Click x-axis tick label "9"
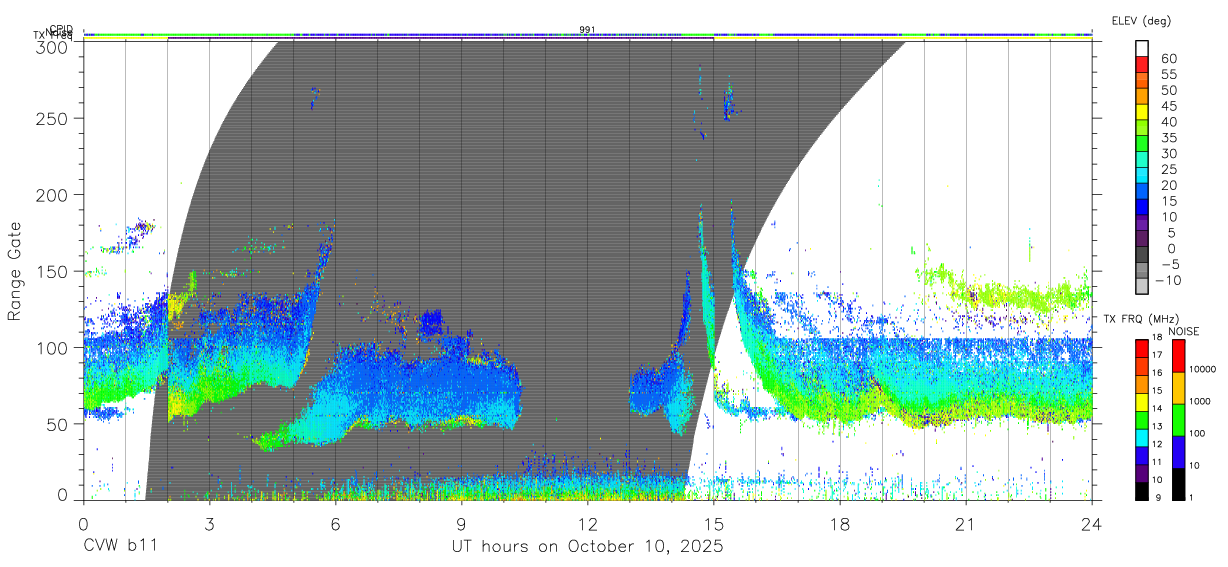 coord(461,524)
